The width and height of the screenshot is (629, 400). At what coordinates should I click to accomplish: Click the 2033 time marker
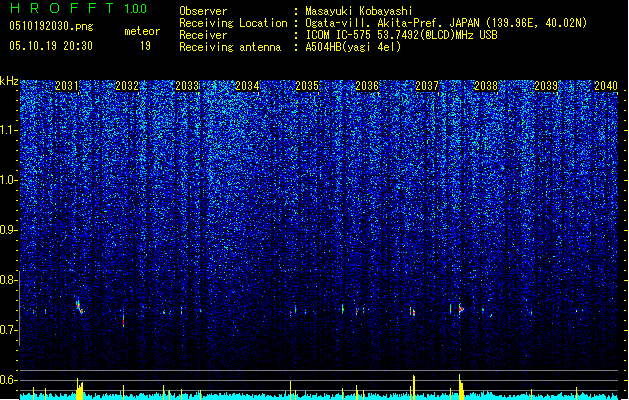pyautogui.click(x=187, y=86)
